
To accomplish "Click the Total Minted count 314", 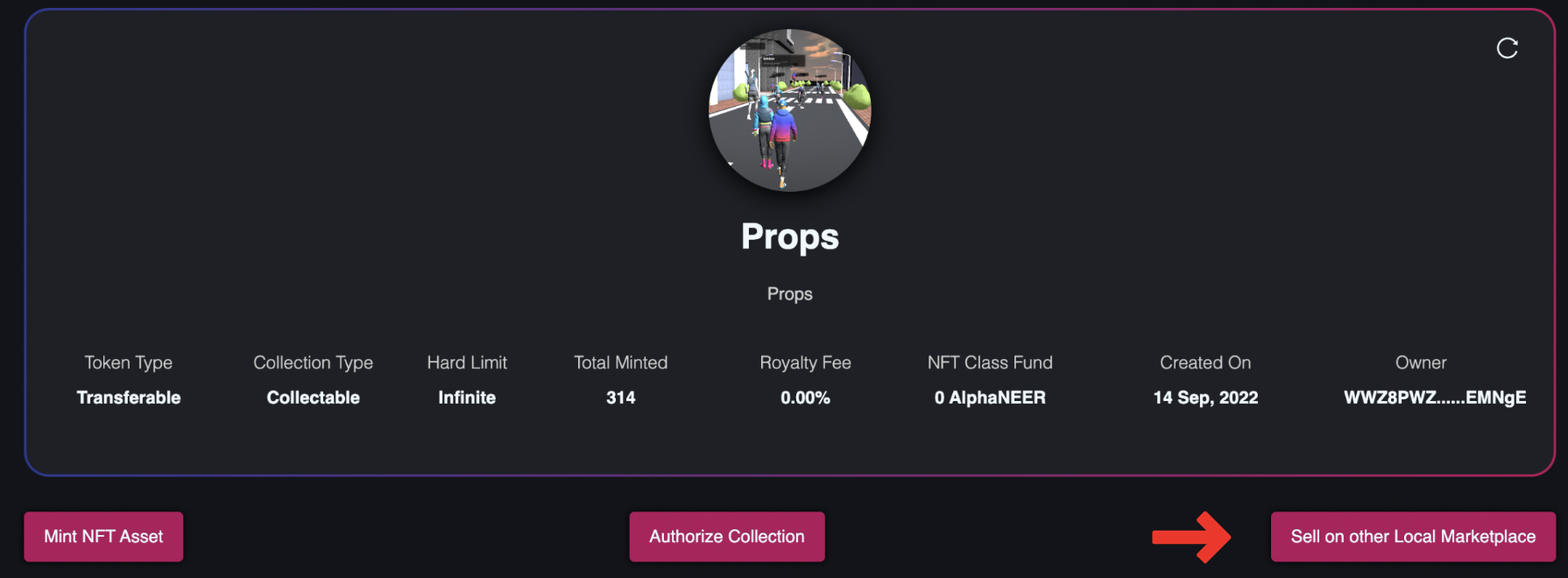I will [x=620, y=398].
